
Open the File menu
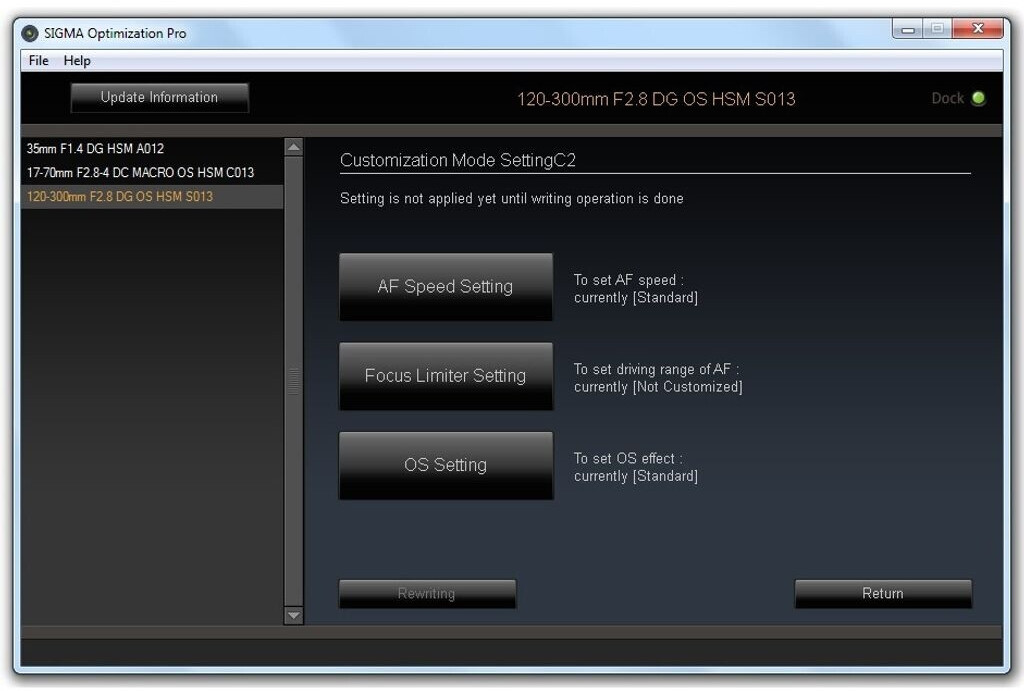tap(38, 60)
